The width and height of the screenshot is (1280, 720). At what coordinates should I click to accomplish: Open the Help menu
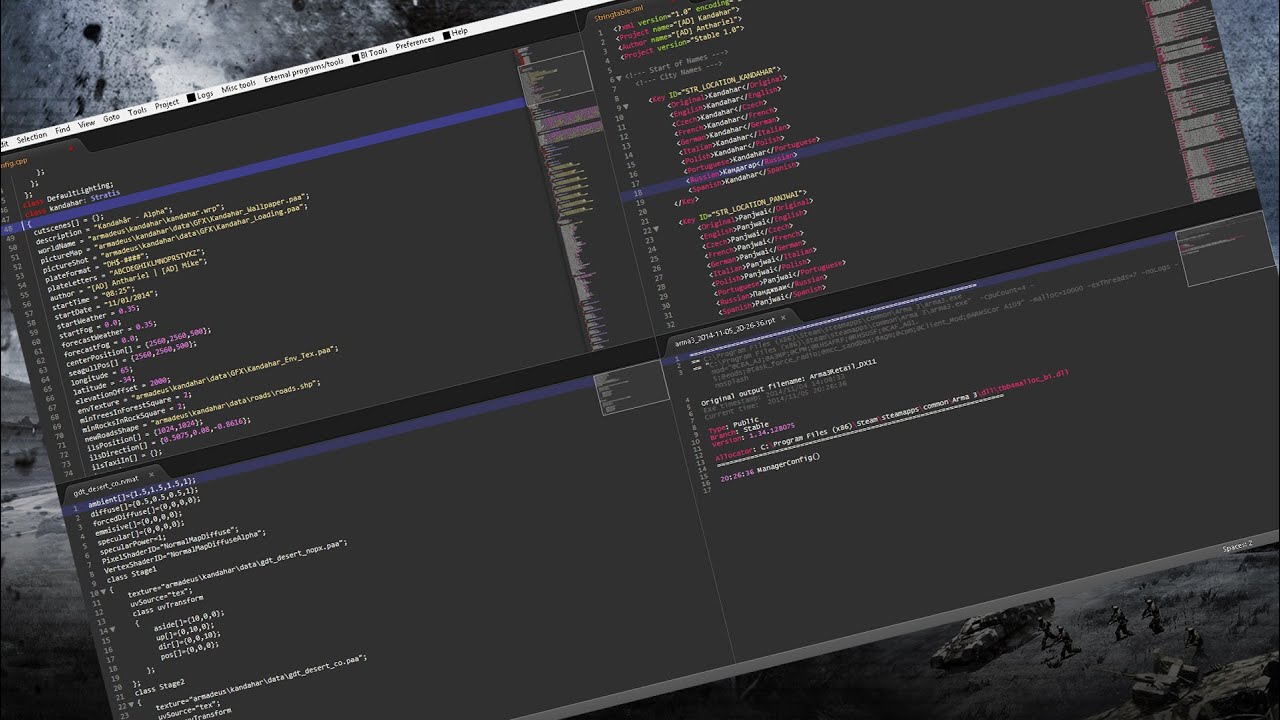454,33
